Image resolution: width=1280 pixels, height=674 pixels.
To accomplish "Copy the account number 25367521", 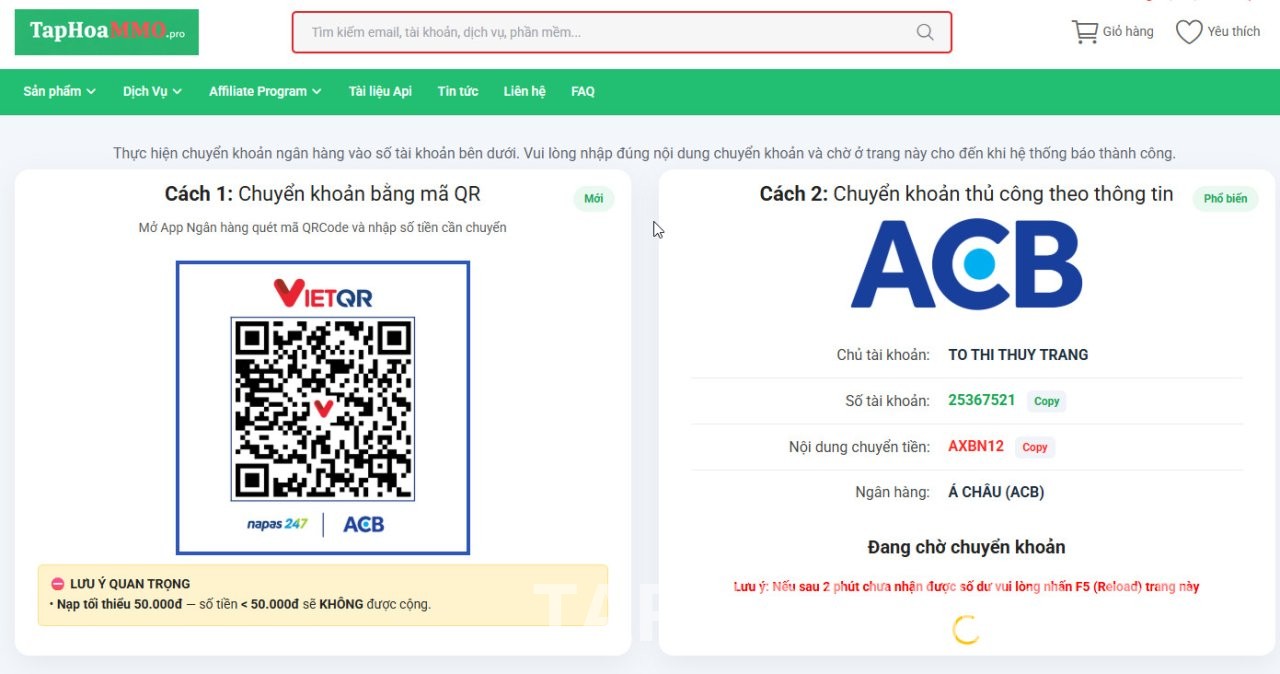I will tap(1047, 401).
